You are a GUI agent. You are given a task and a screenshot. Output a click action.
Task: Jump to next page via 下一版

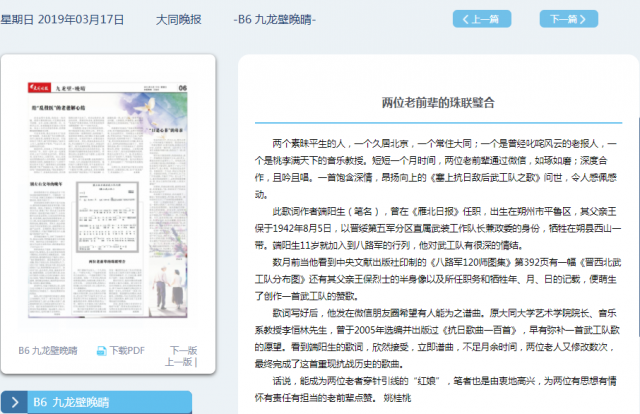[183, 351]
